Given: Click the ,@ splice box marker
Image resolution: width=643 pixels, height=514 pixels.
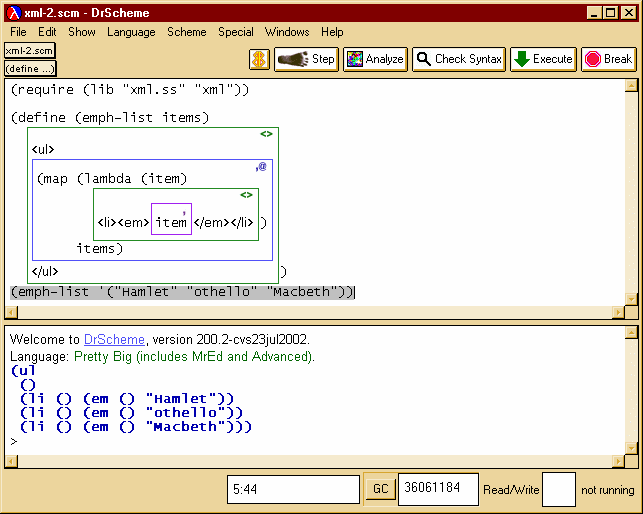Looking at the screenshot, I should (x=261, y=166).
